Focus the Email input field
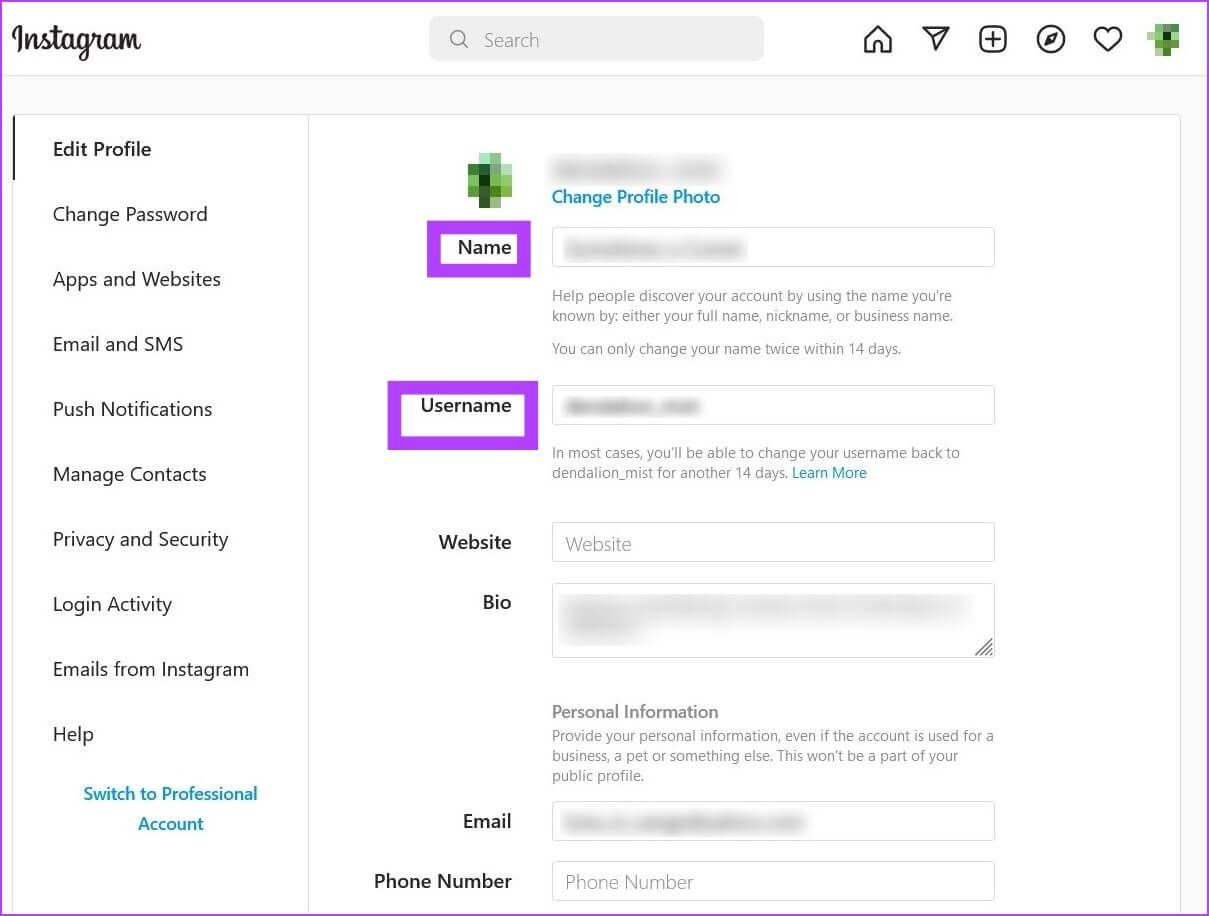Image resolution: width=1209 pixels, height=916 pixels. [x=773, y=821]
